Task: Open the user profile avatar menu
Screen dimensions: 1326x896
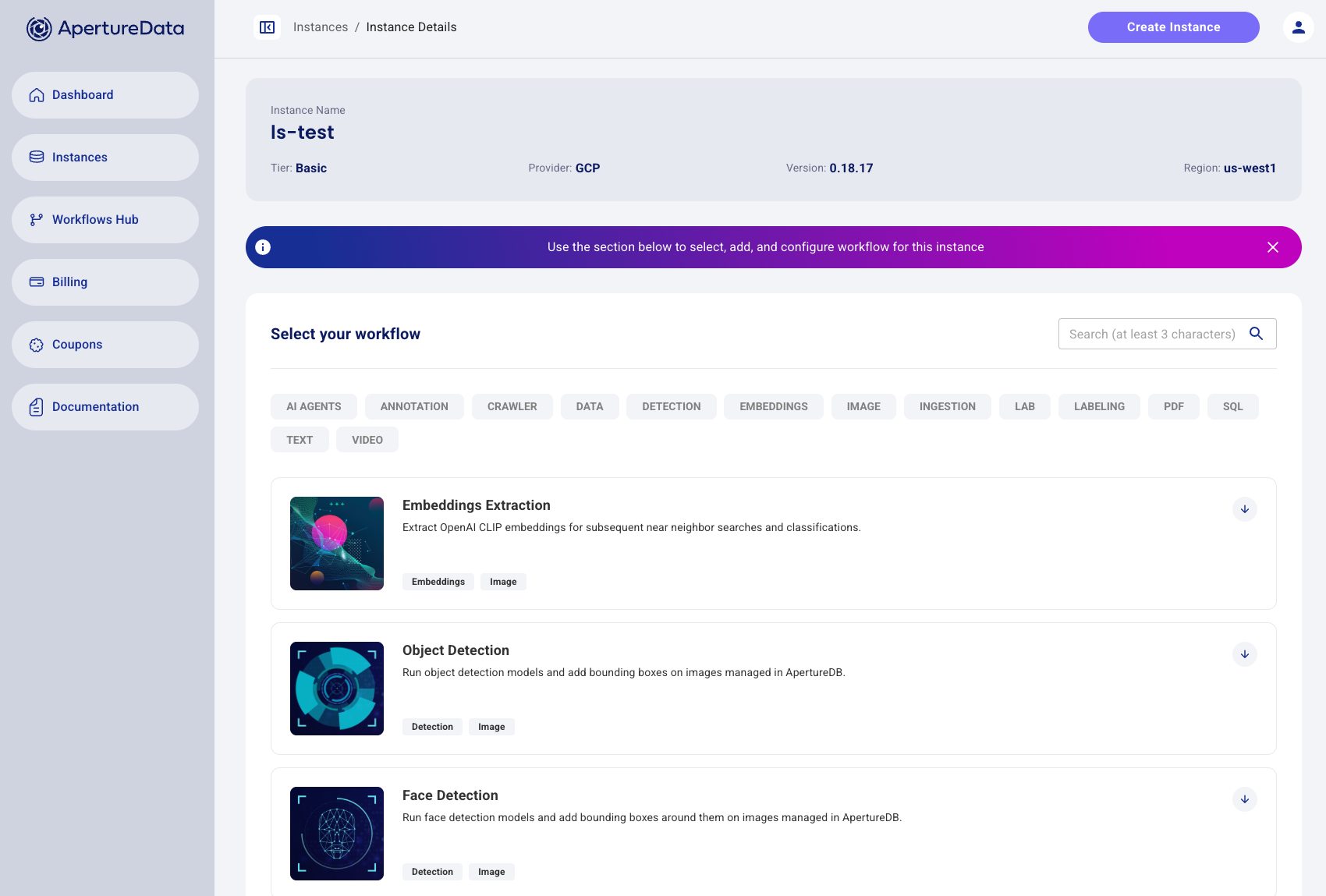Action: pyautogui.click(x=1298, y=27)
